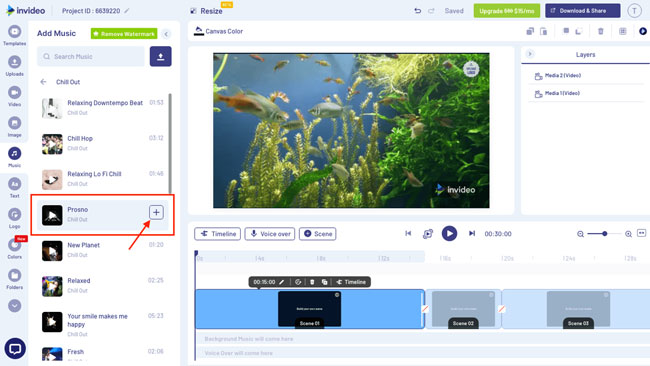Image resolution: width=650 pixels, height=366 pixels.
Task: Collapse the Add Music panel chevron
Action: point(166,34)
